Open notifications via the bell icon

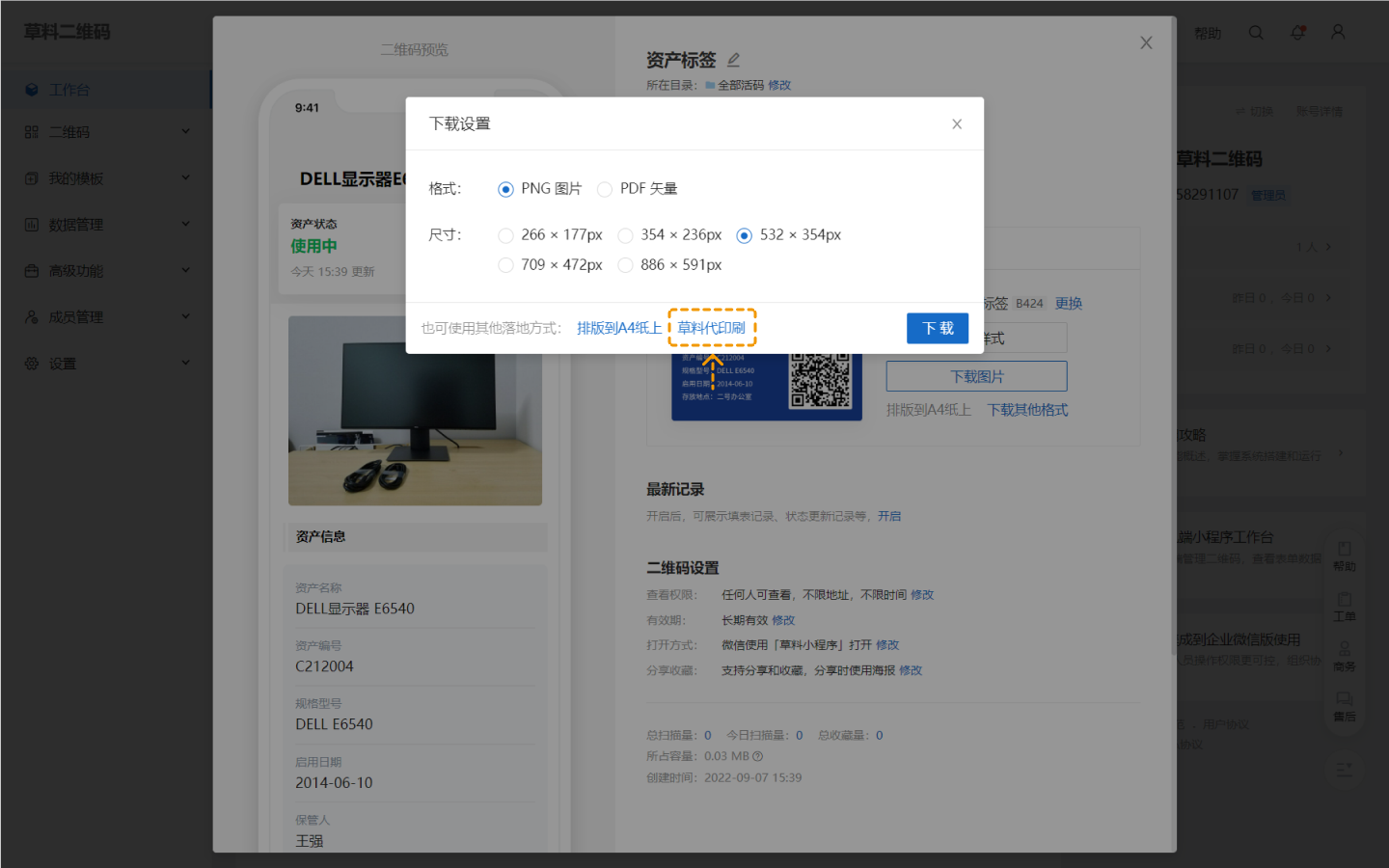[x=1297, y=33]
